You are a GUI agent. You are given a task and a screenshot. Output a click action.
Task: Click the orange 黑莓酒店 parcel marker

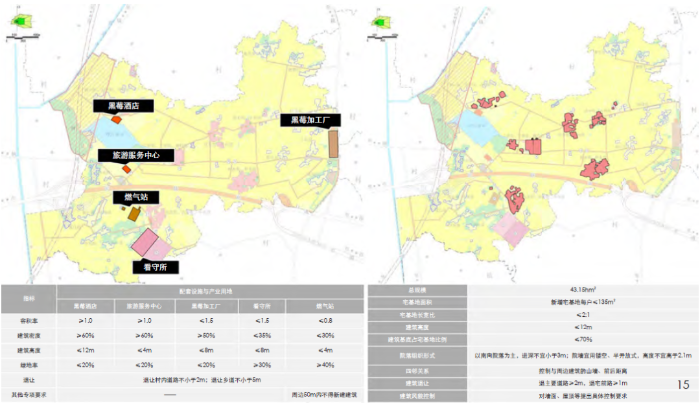(116, 120)
